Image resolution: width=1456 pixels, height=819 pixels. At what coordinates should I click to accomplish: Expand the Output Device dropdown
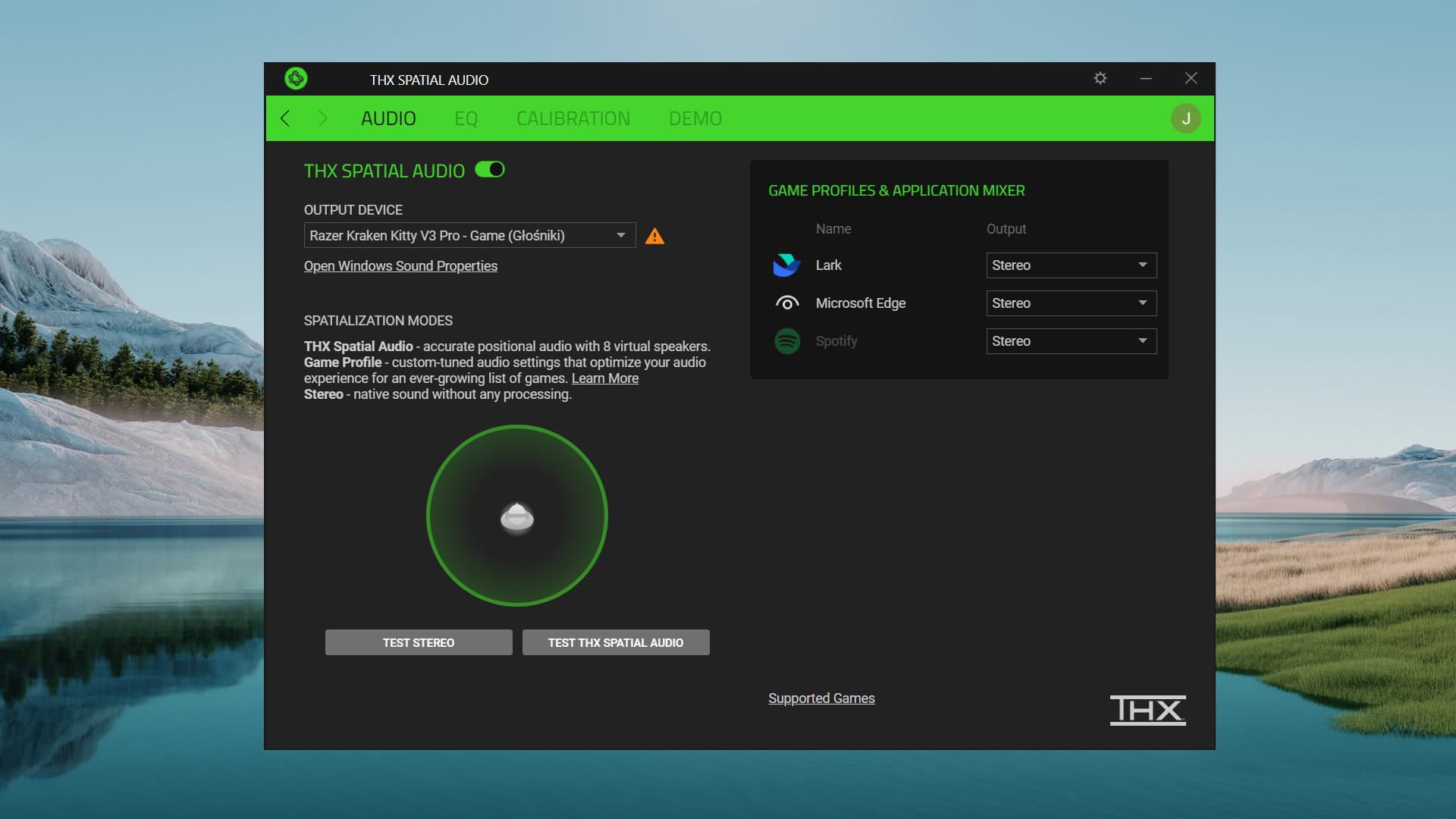[469, 236]
